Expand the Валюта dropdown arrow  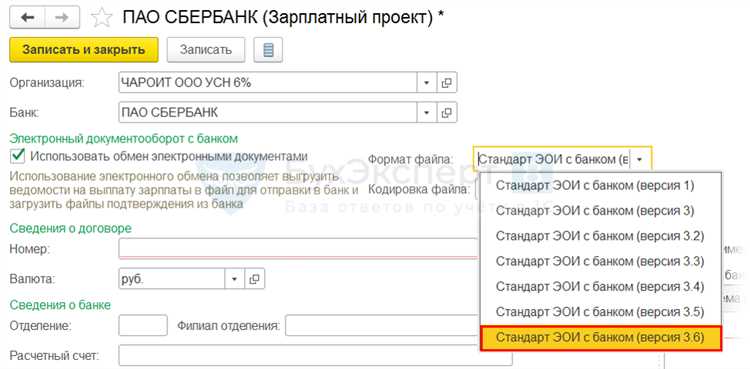pyautogui.click(x=234, y=279)
